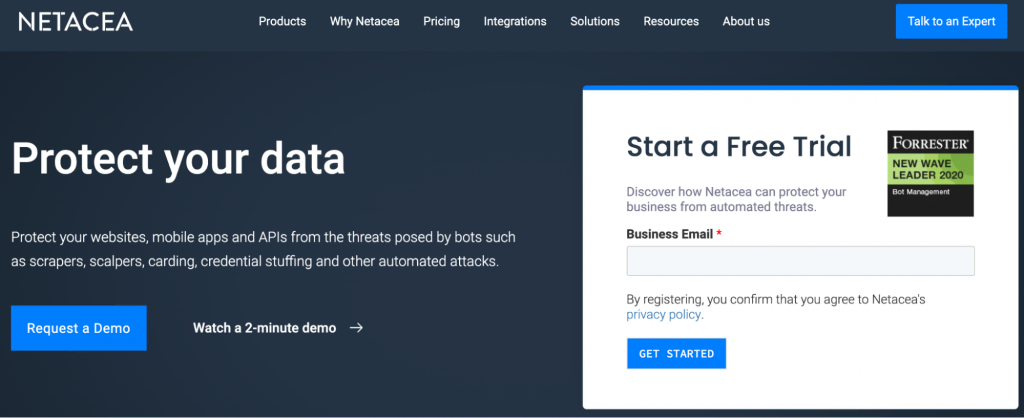Click the Protect your data headline
The height and width of the screenshot is (418, 1024).
[x=178, y=159]
